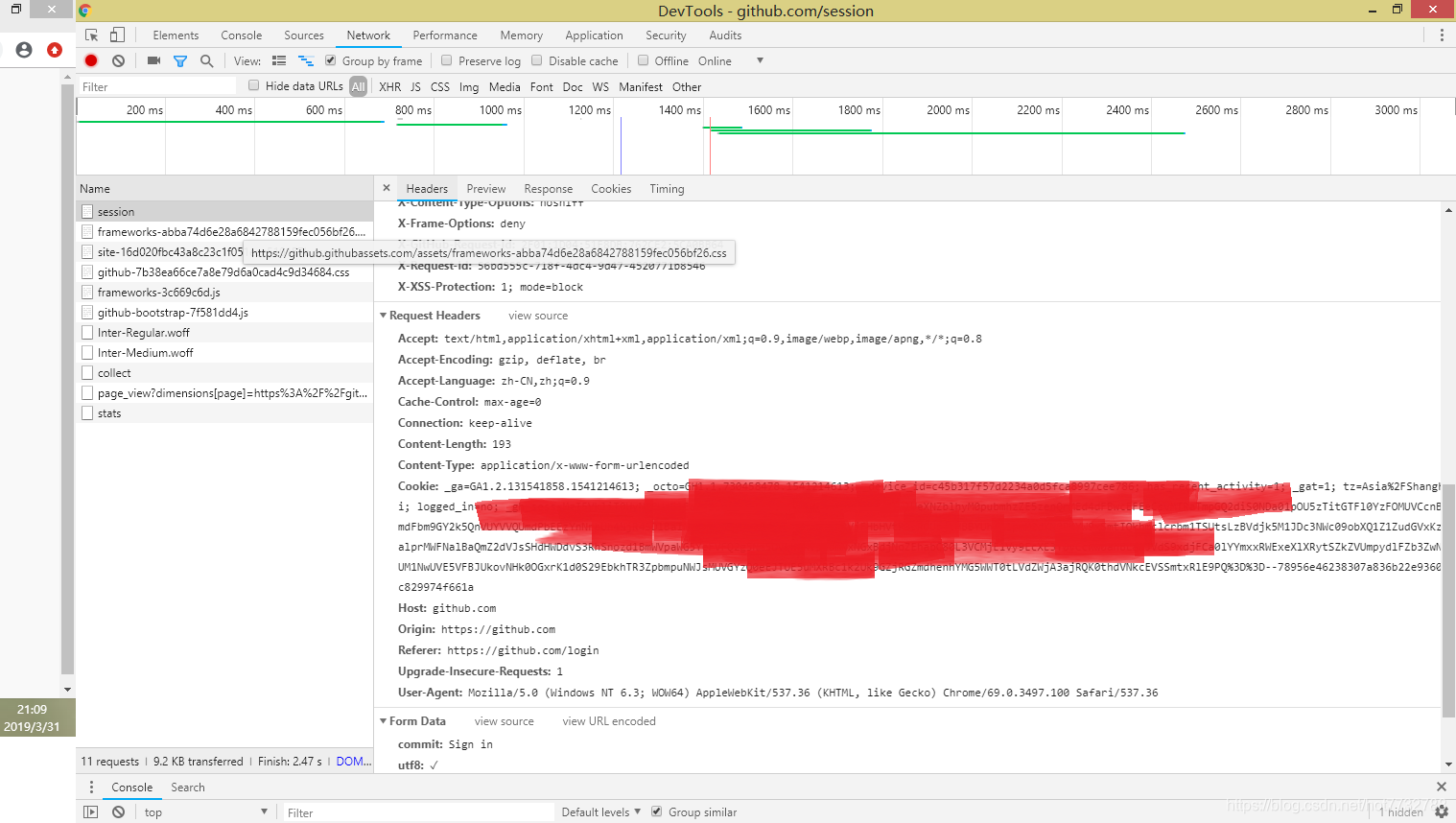Open the Elements panel tab
The image size is (1456, 823).
pos(176,35)
